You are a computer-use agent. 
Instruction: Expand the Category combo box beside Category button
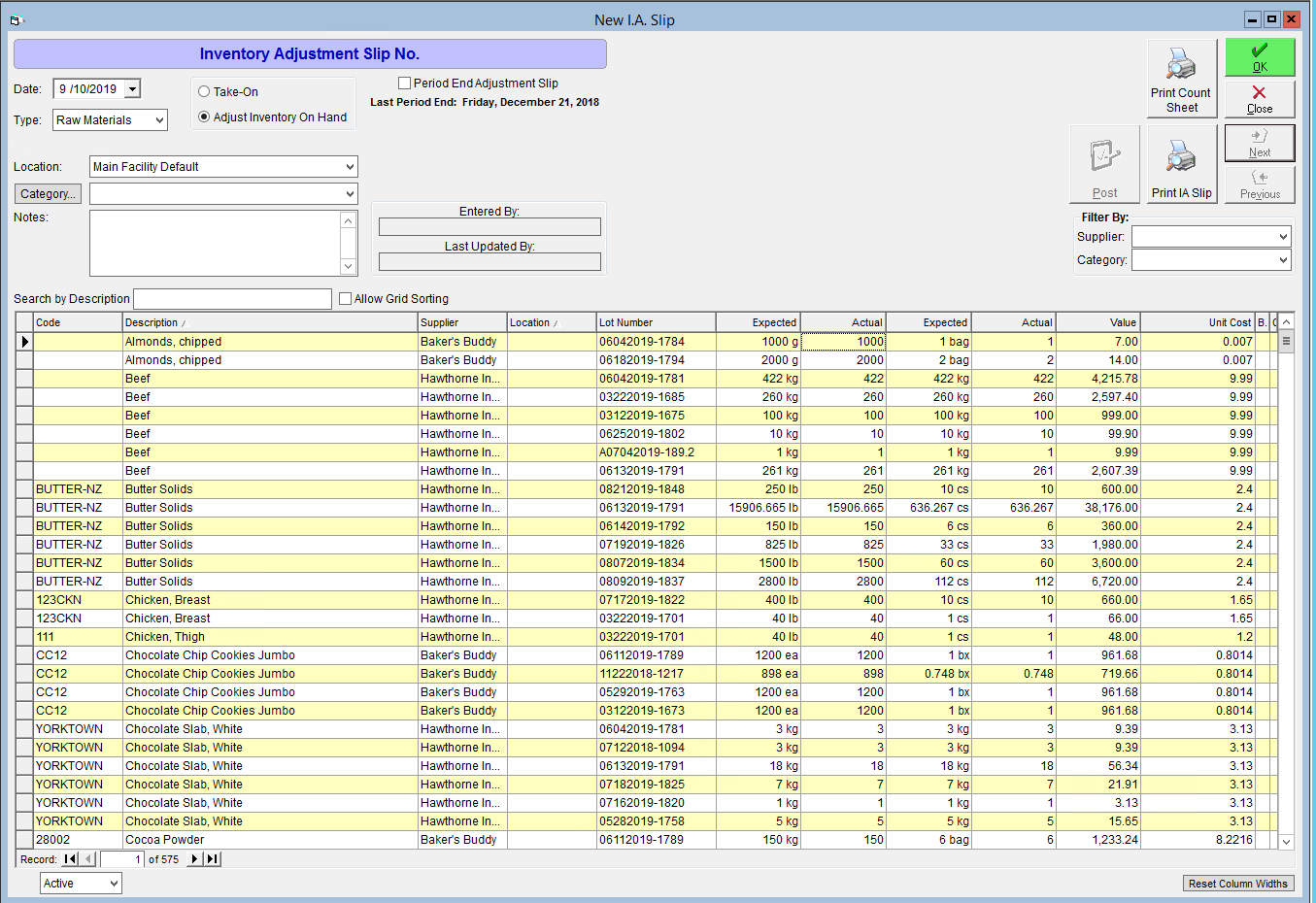tap(350, 194)
